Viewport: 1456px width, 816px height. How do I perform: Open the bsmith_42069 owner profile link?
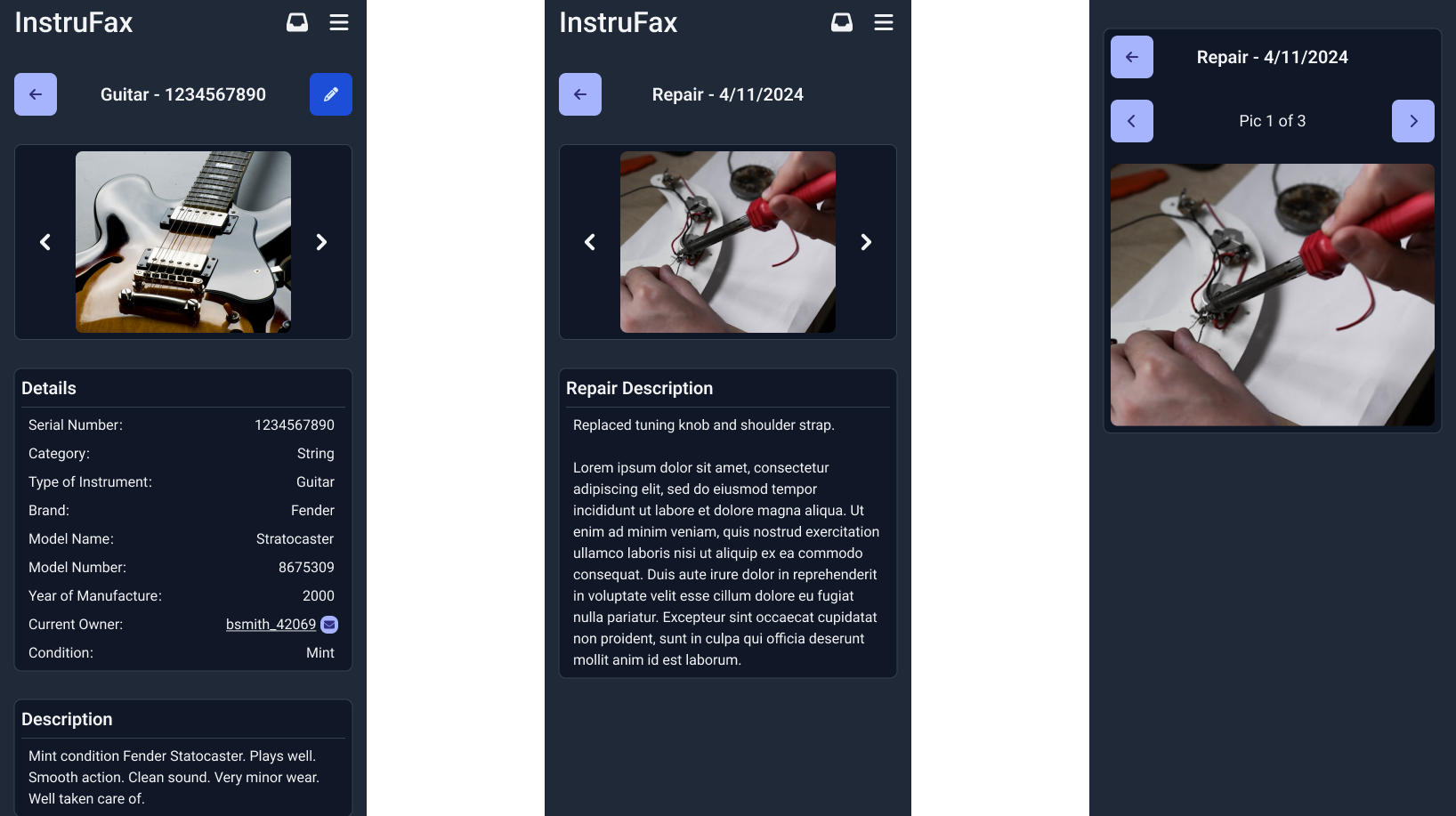[x=270, y=624]
